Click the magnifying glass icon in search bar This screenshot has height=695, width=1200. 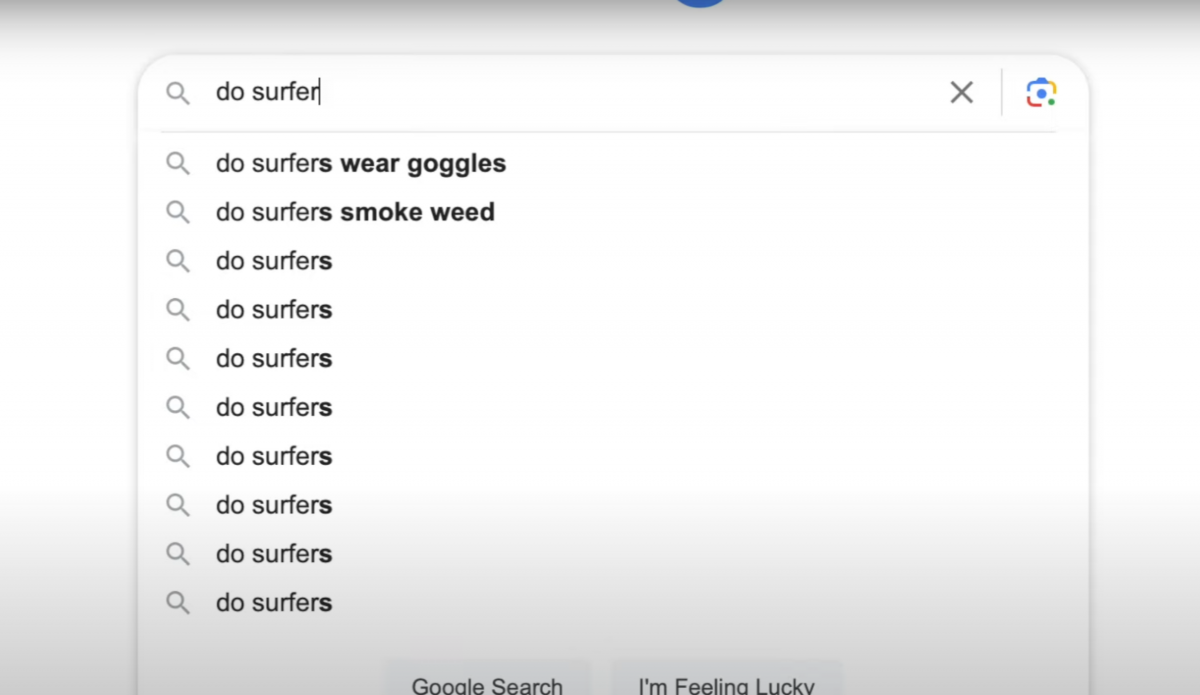pos(178,92)
